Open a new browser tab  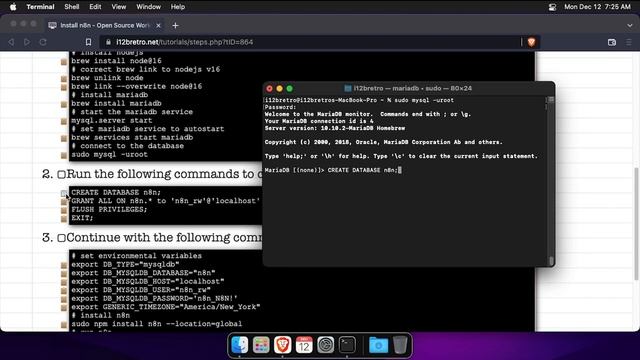coord(175,25)
